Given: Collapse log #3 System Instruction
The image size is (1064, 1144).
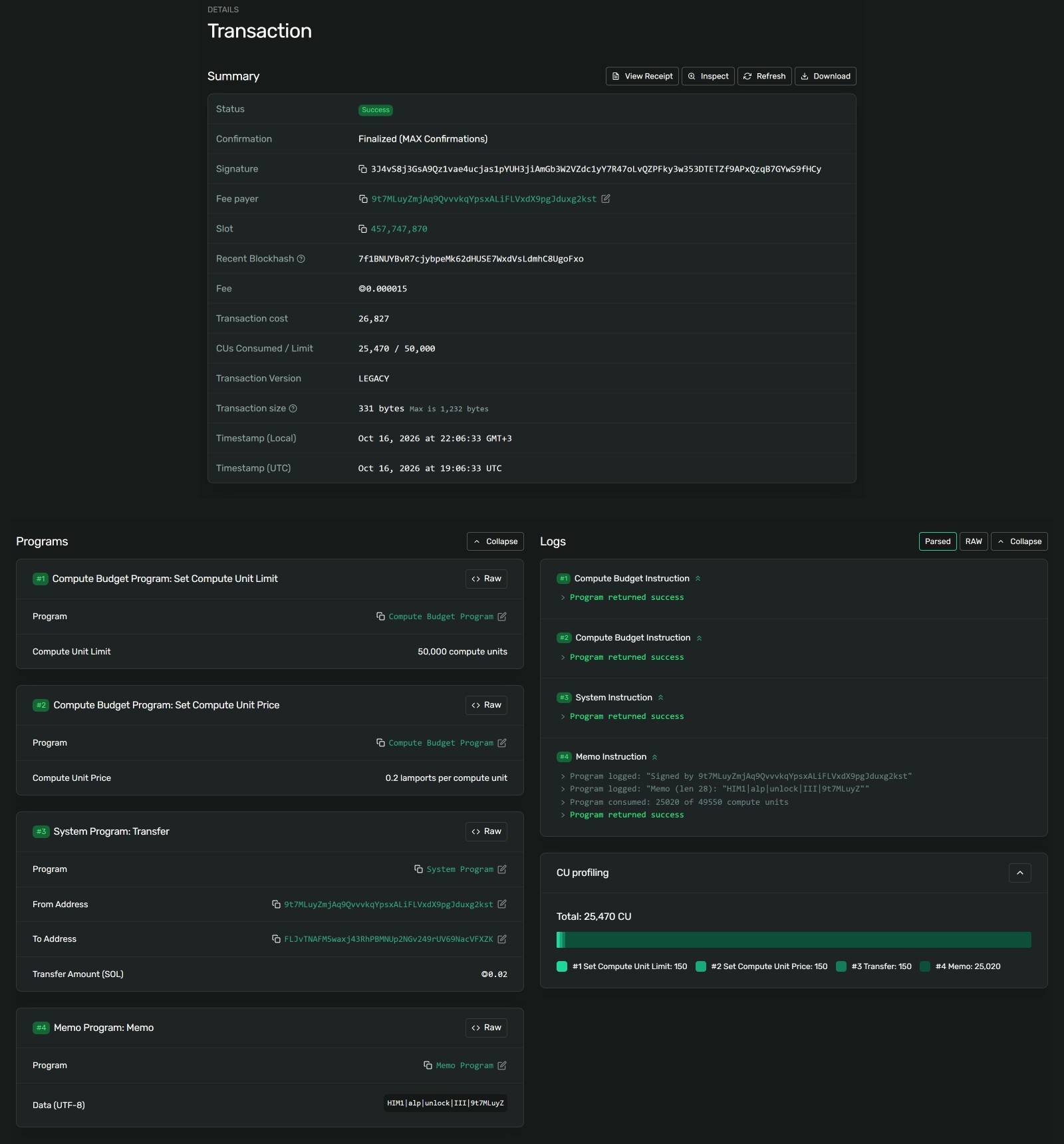Looking at the screenshot, I should coord(660,698).
